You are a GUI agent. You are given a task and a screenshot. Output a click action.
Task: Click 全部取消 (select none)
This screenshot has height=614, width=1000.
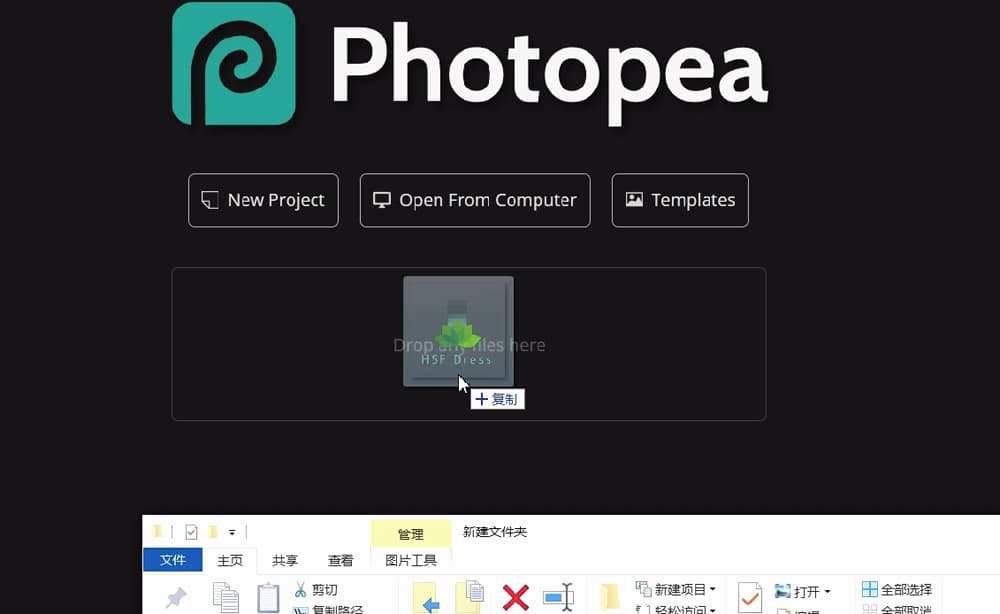tap(897, 610)
